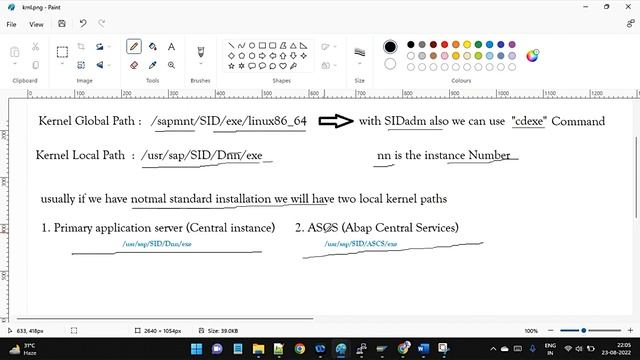The image size is (640, 360).
Task: Open Google Chrome from taskbar
Action: coord(300,349)
